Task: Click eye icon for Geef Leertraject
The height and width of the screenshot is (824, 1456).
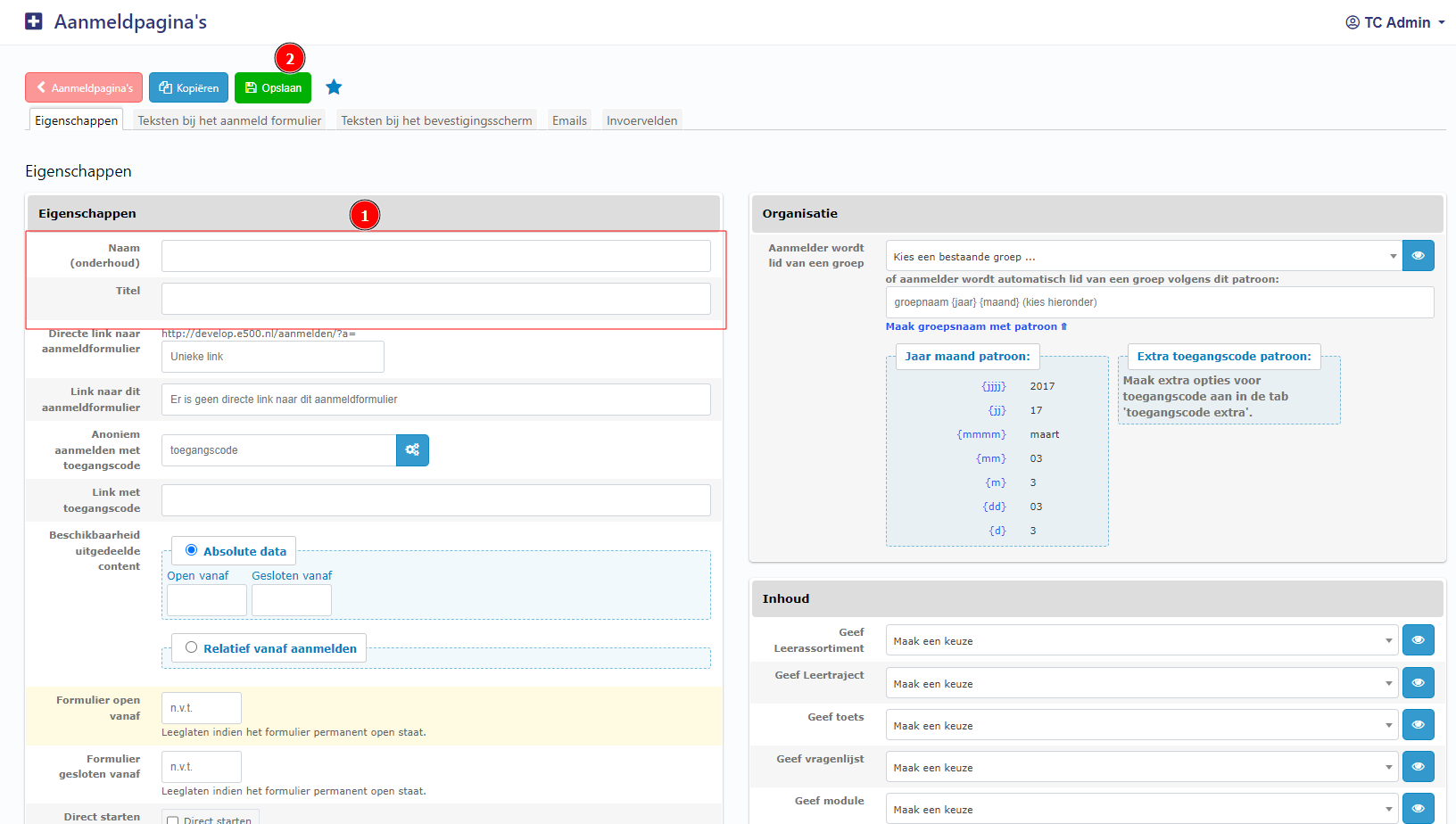Action: [x=1418, y=683]
